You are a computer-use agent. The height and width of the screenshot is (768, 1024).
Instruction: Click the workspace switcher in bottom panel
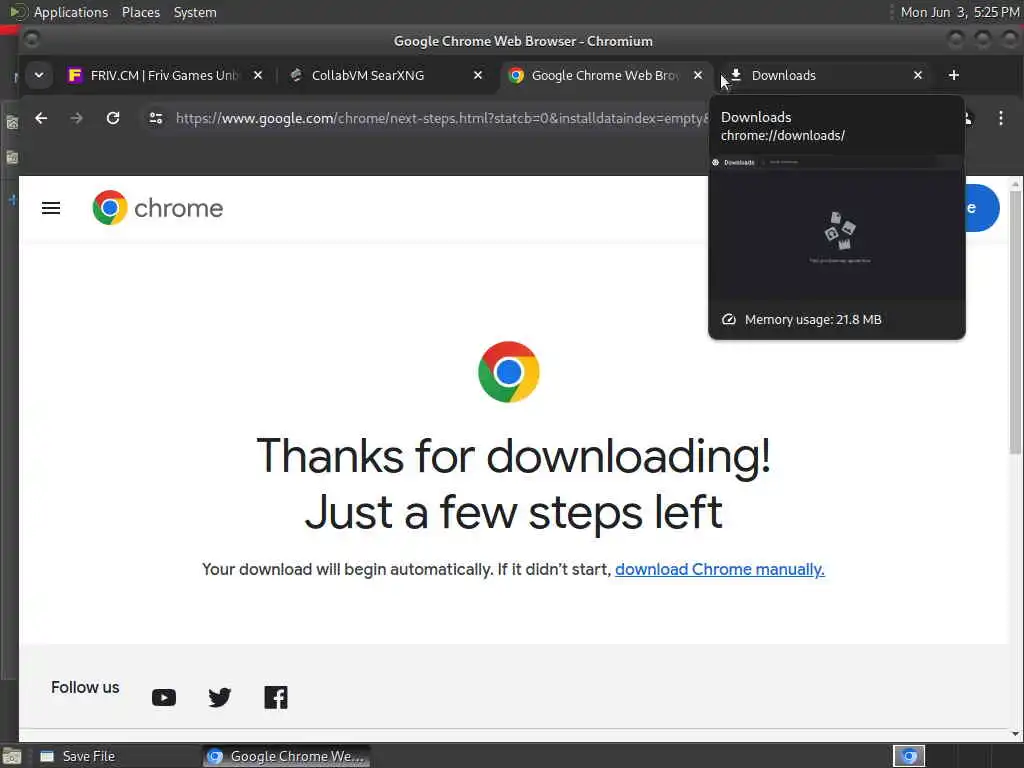point(909,756)
